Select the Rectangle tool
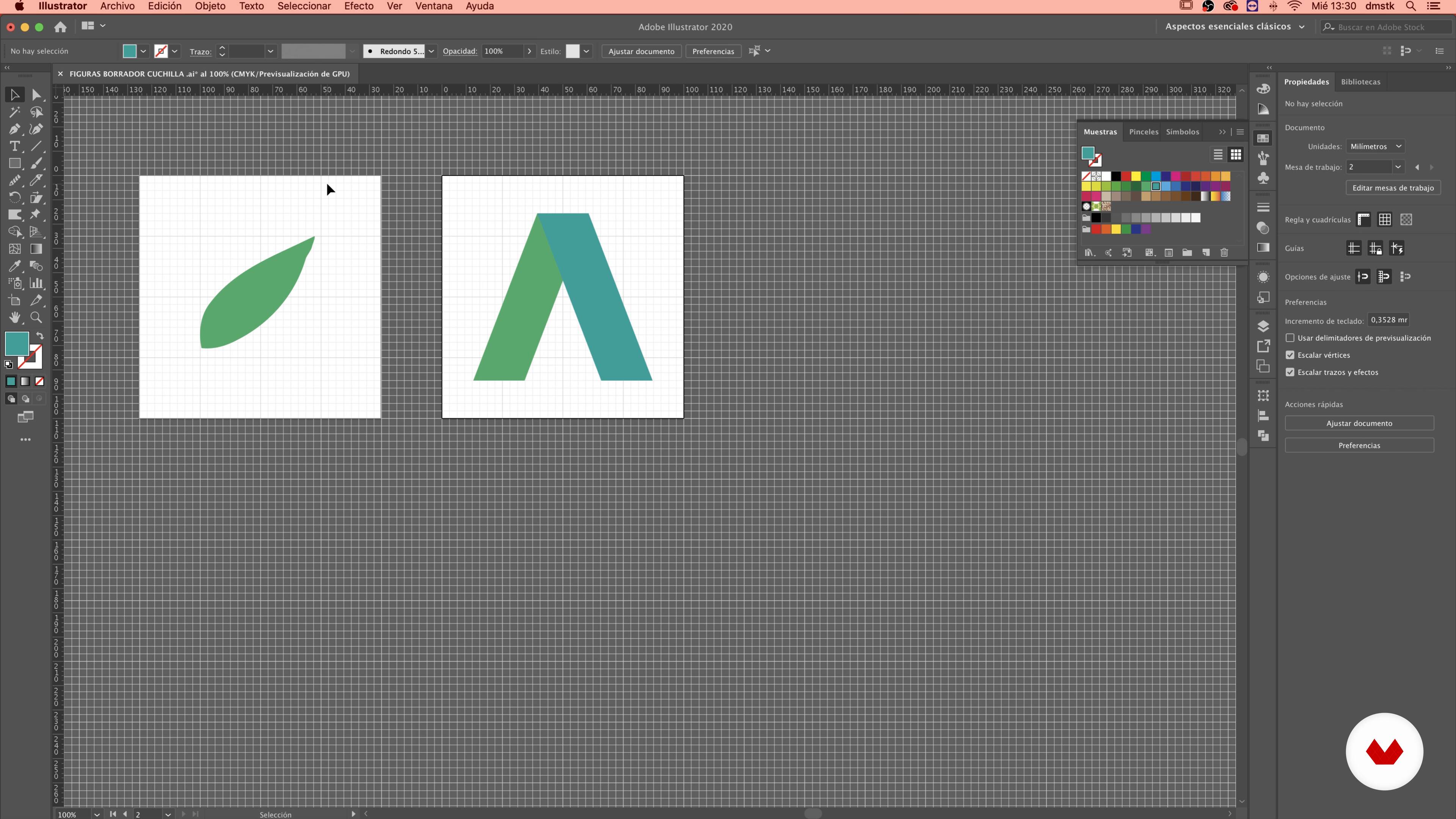This screenshot has width=1456, height=819. tap(15, 163)
